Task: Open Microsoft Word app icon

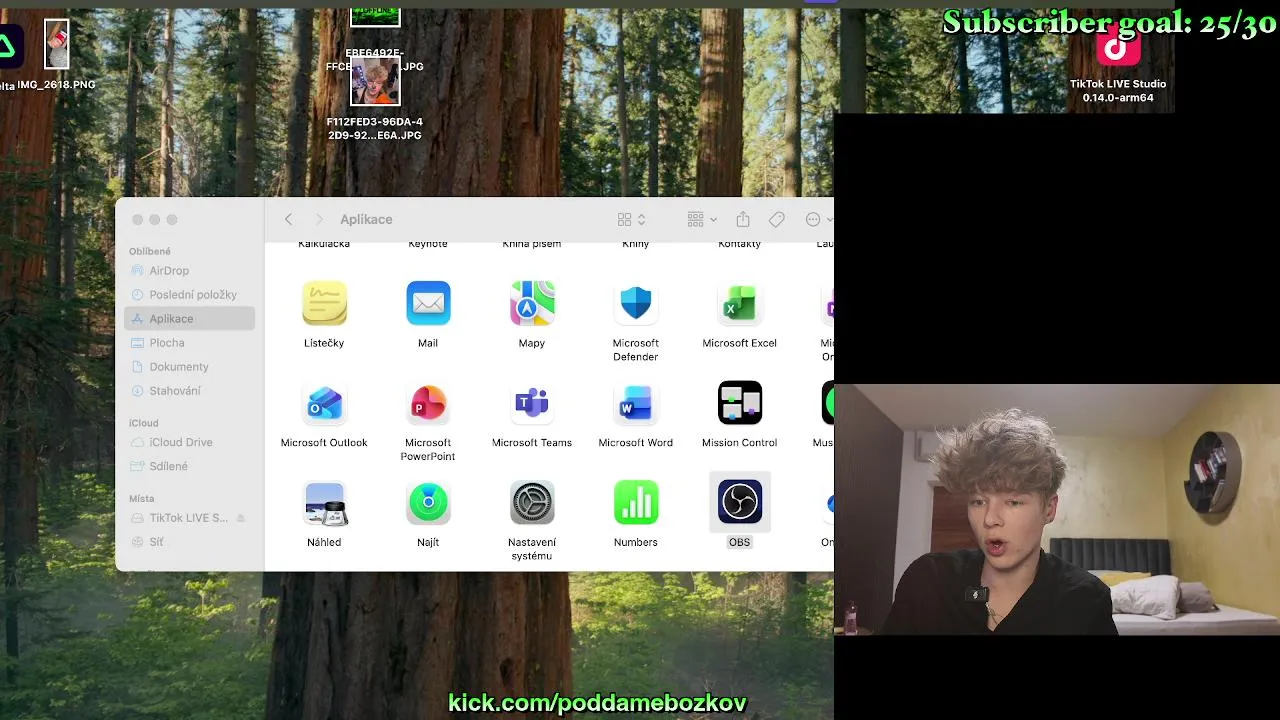Action: [636, 403]
